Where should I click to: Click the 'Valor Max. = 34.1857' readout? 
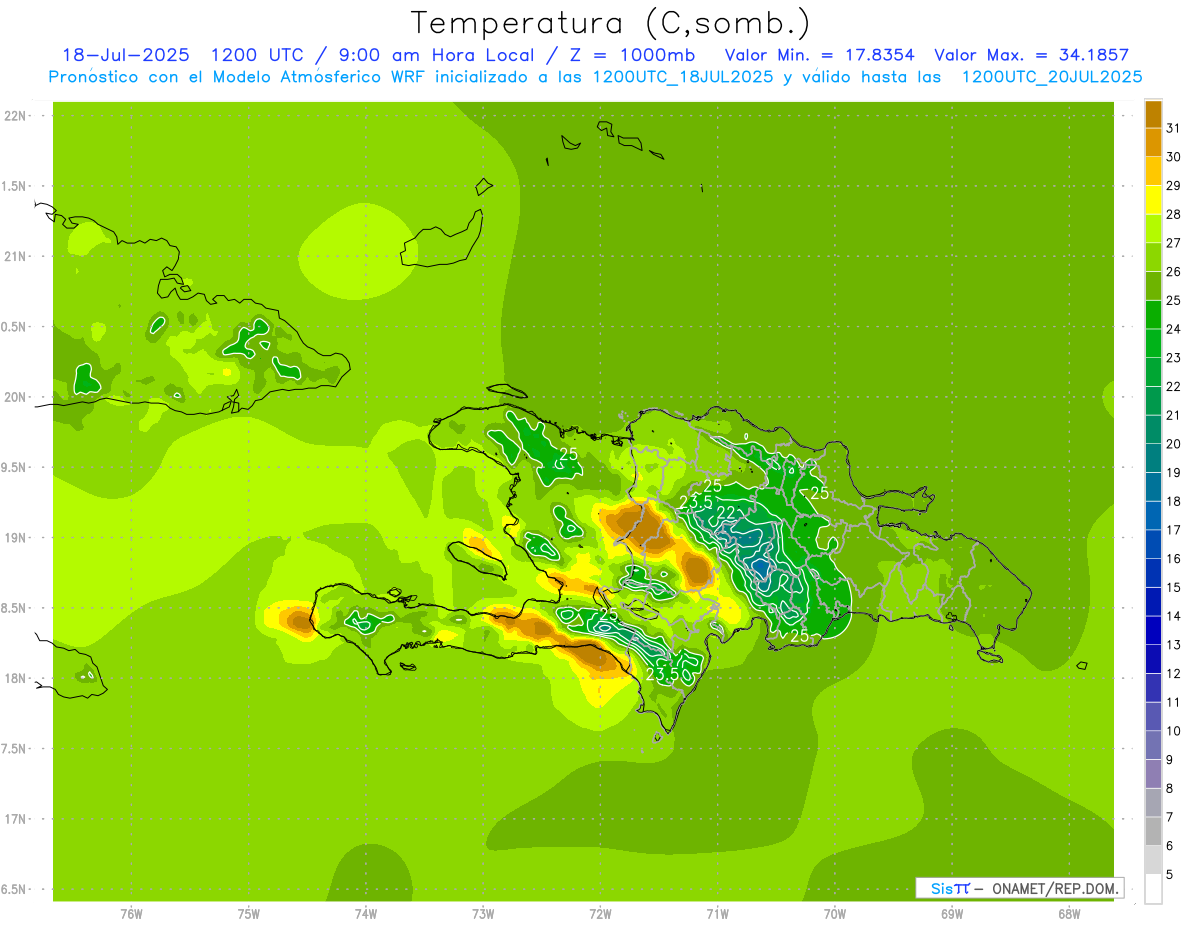[1031, 55]
